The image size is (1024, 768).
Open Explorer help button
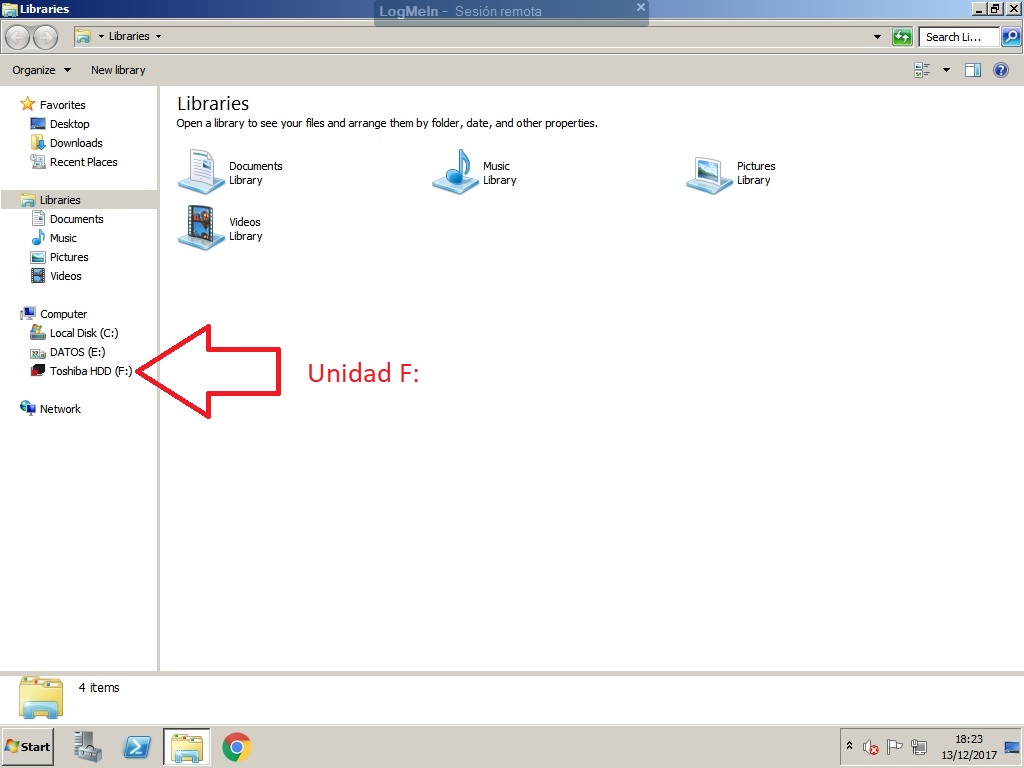click(1000, 70)
